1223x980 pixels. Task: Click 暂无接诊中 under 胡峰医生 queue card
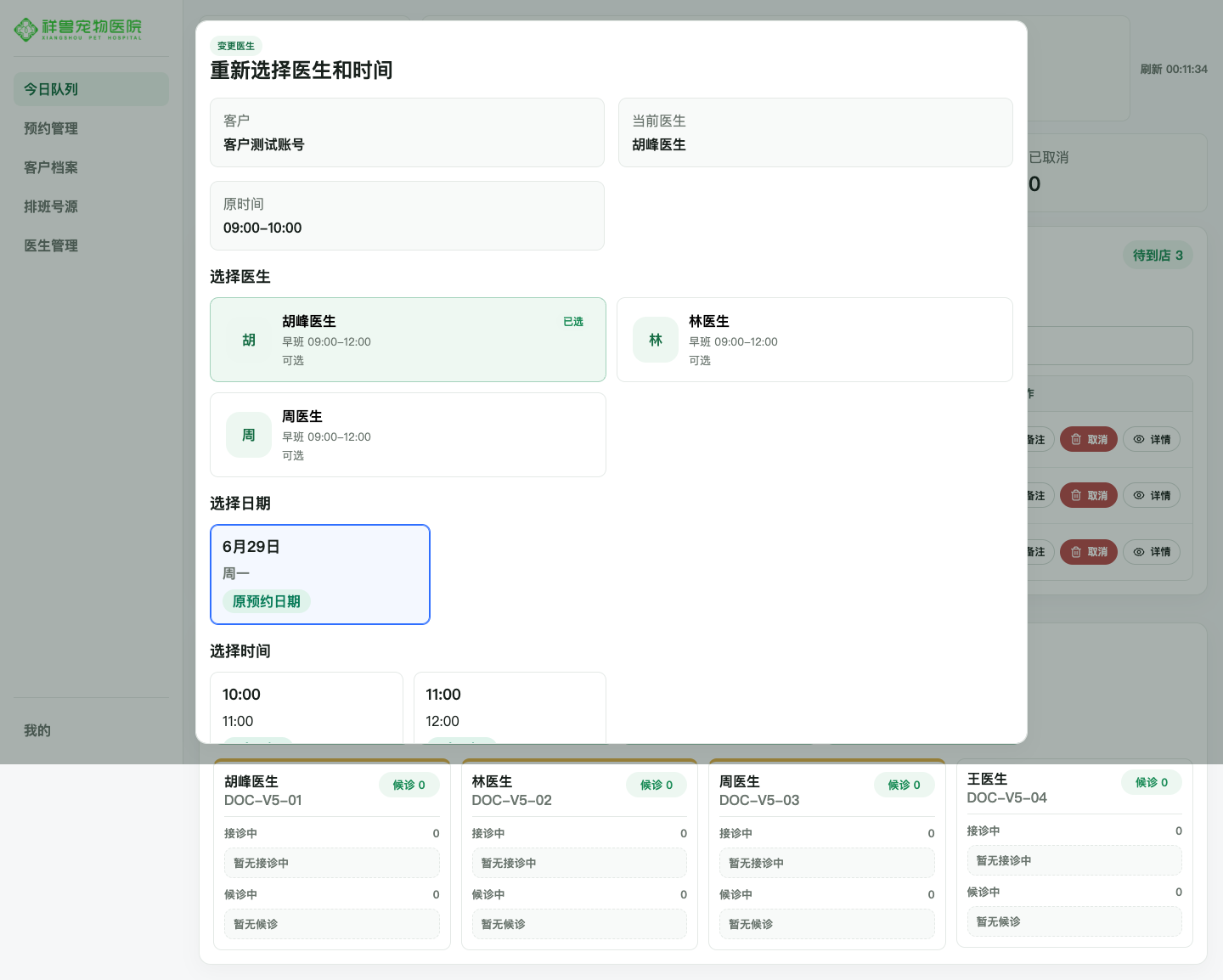[x=332, y=863]
